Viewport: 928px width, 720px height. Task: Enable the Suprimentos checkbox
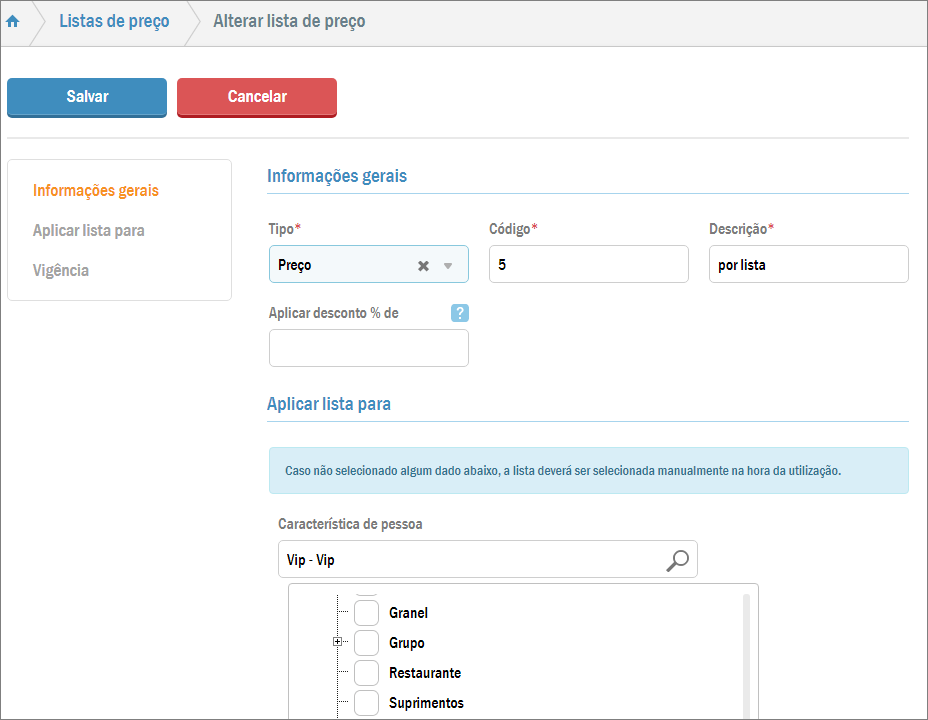pos(366,703)
